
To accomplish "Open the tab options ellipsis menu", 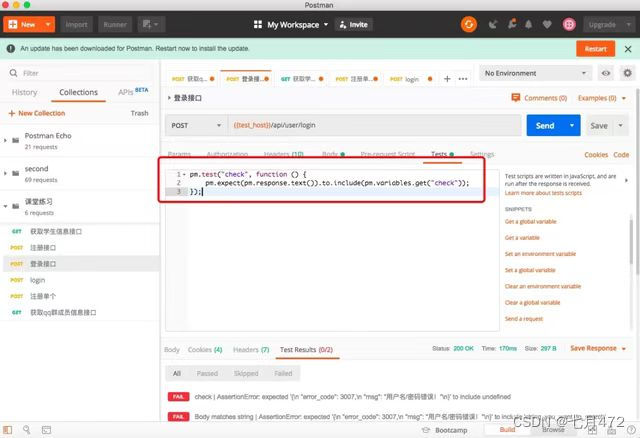I will click(462, 79).
